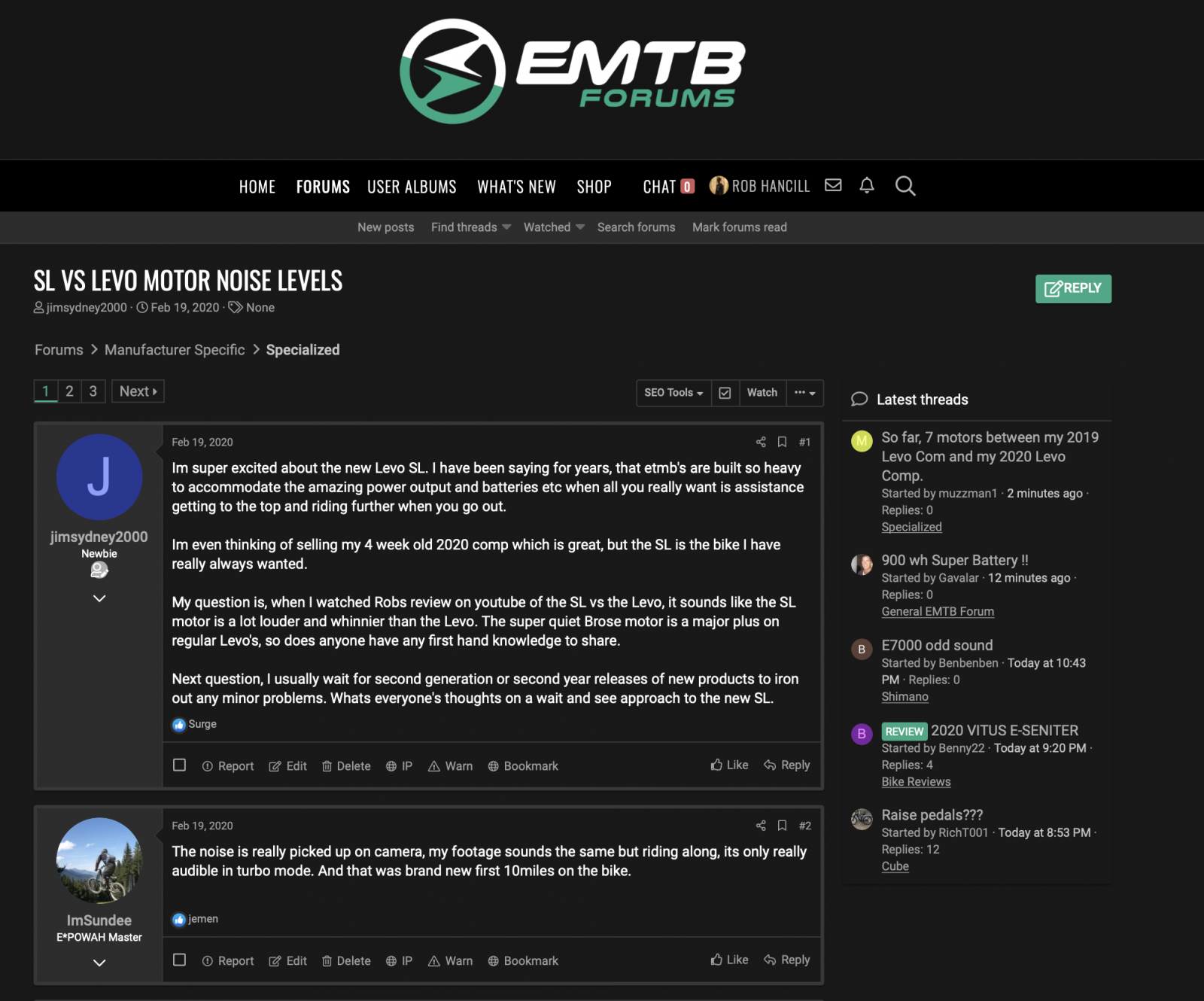Image resolution: width=1204 pixels, height=1001 pixels.
Task: Open the inbox envelope icon
Action: pyautogui.click(x=833, y=185)
